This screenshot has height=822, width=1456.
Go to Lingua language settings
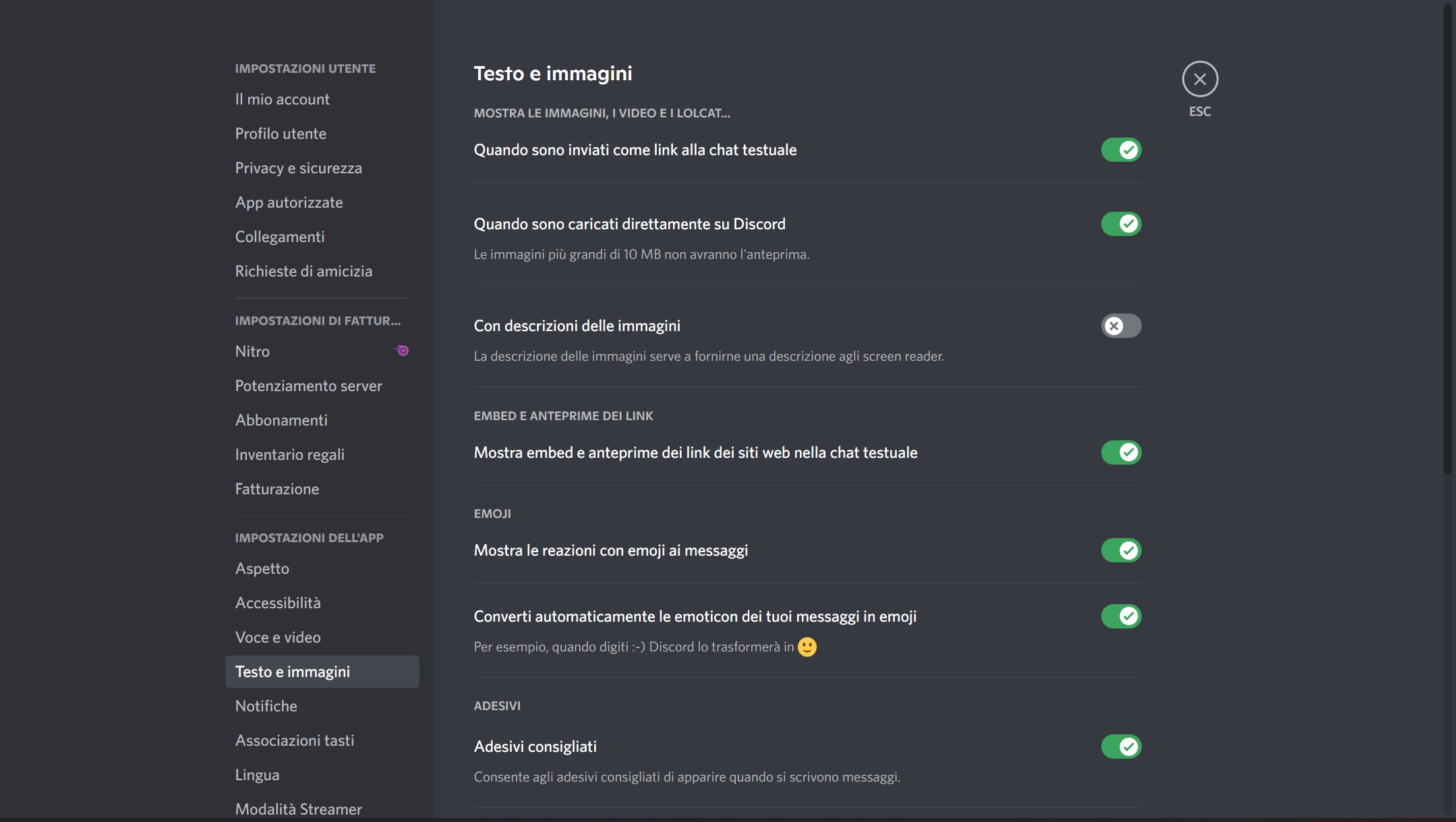tap(257, 775)
